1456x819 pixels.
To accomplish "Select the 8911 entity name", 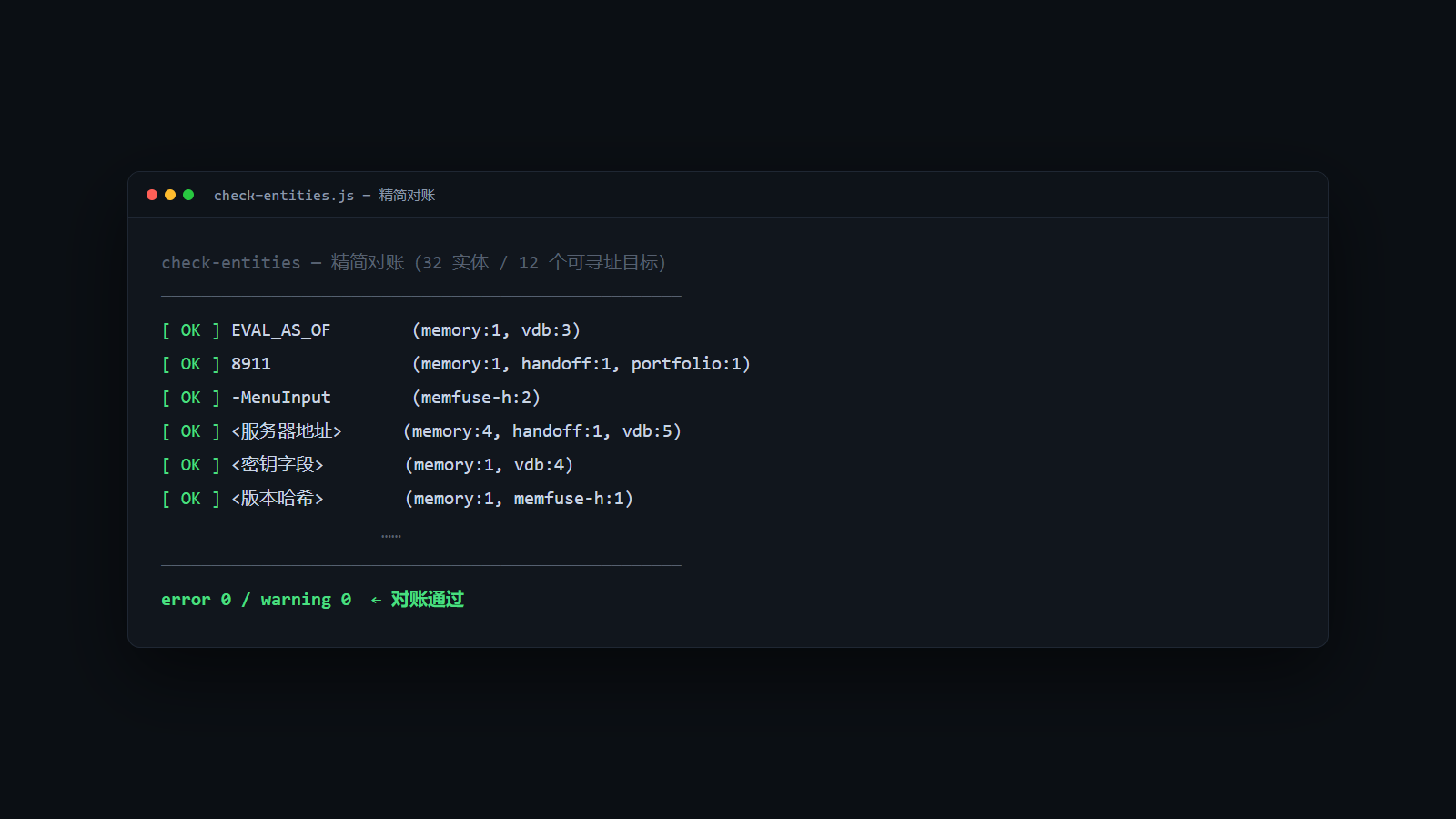I will [251, 364].
